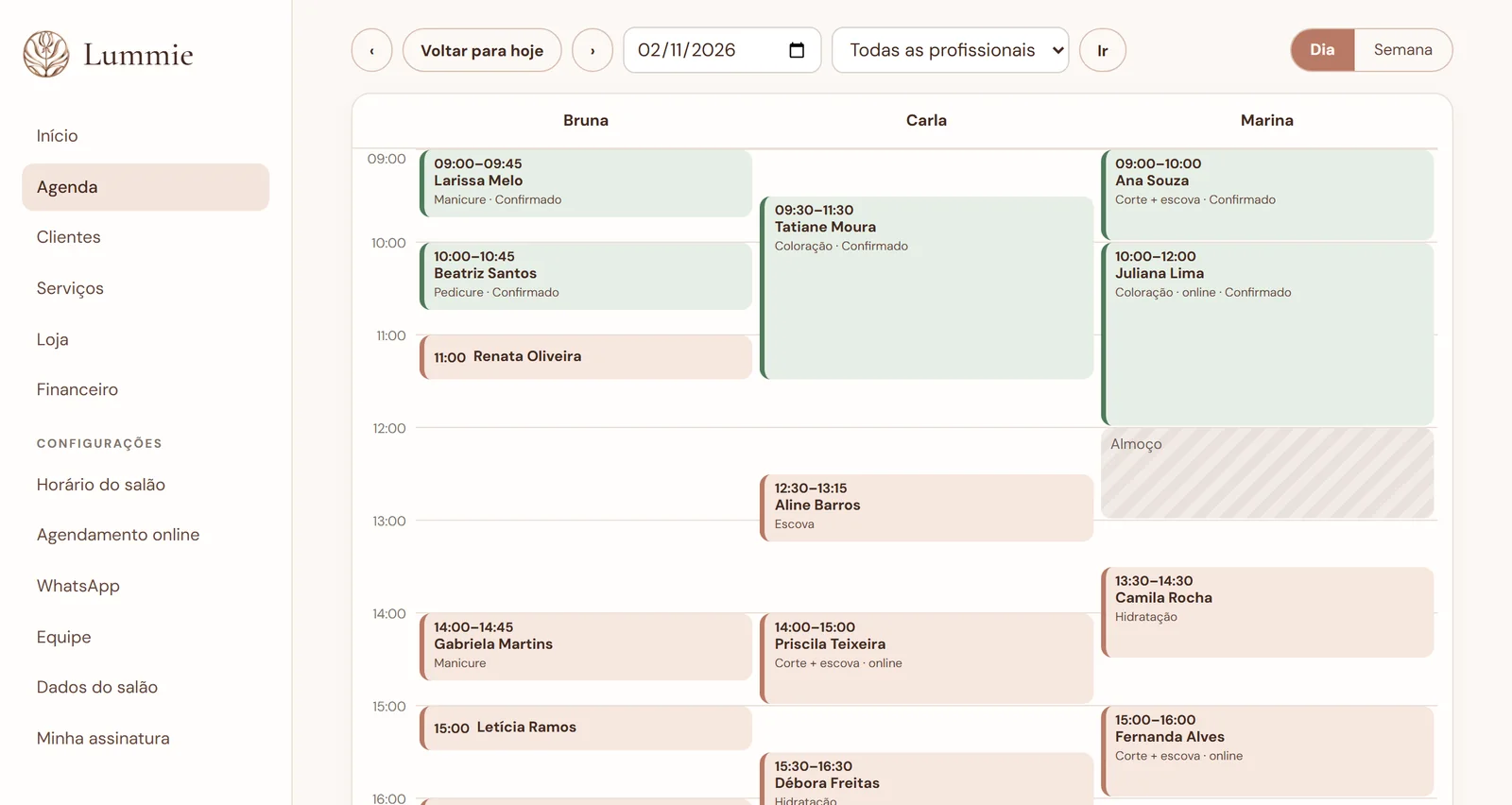Screen dimensions: 1512x805
Task: Switch to Dia view
Action: (x=1322, y=50)
